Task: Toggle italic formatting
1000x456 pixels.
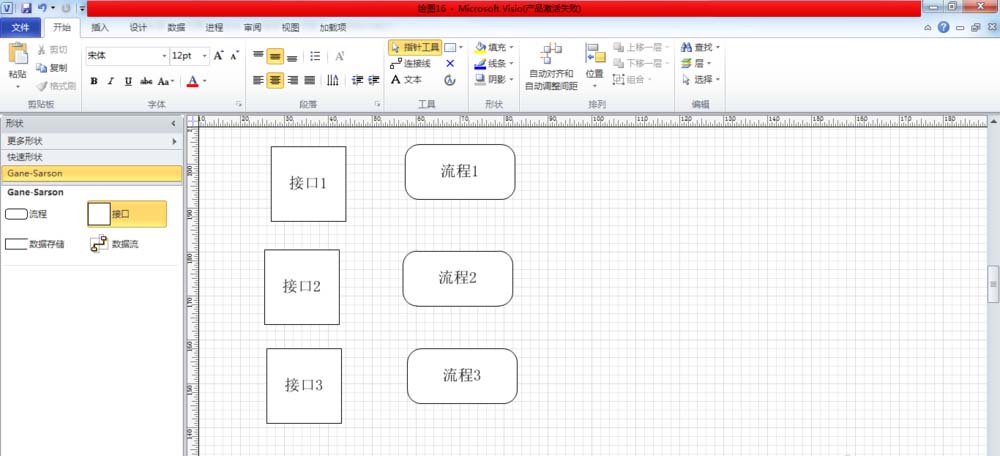Action: pyautogui.click(x=111, y=81)
